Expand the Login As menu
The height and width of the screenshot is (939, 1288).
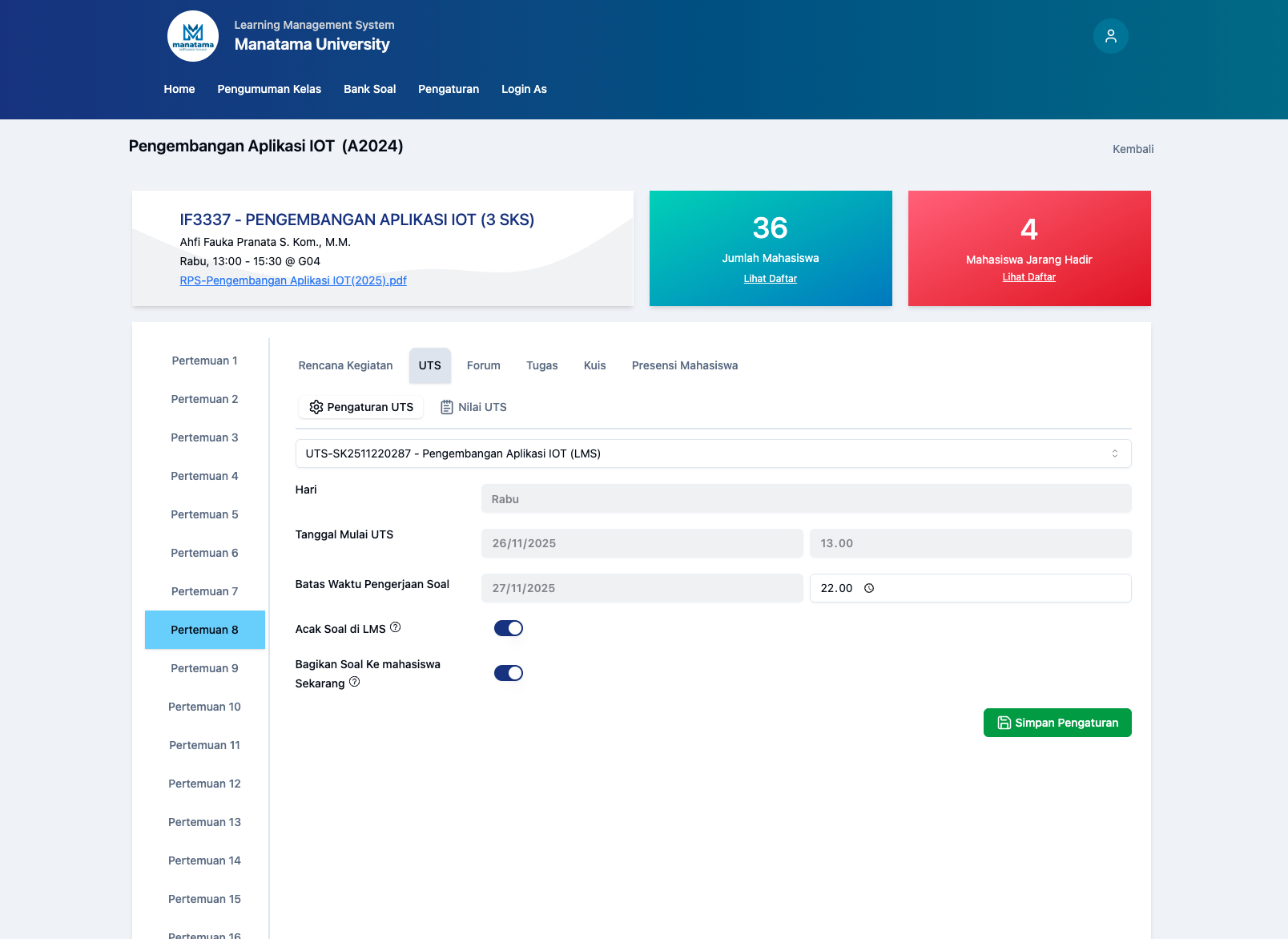(524, 89)
